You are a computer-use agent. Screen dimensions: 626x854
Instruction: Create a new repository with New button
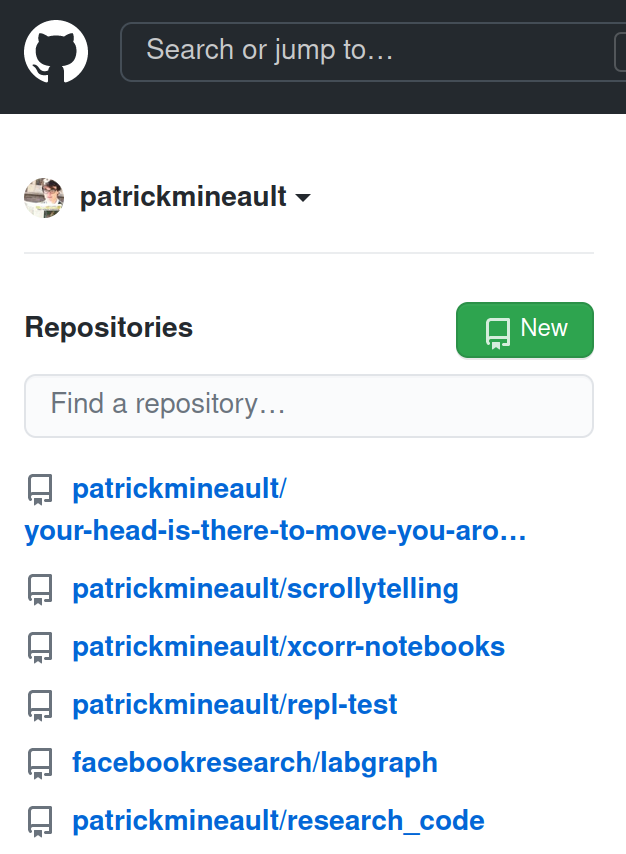point(525,330)
